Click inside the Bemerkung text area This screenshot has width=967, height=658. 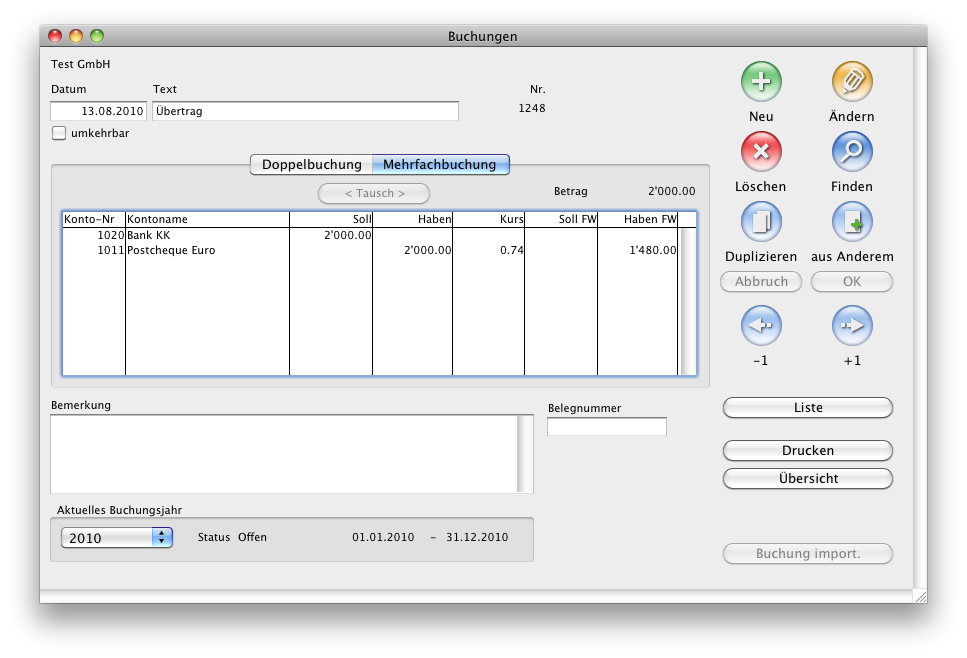pos(283,454)
